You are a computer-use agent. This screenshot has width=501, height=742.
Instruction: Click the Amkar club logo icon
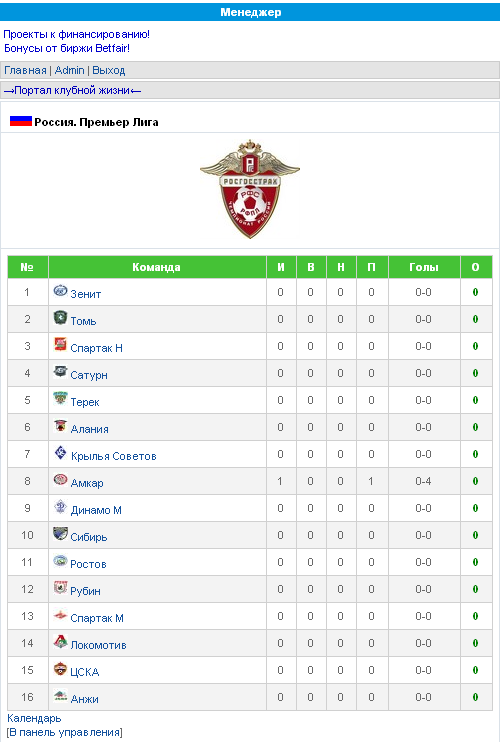tap(61, 480)
